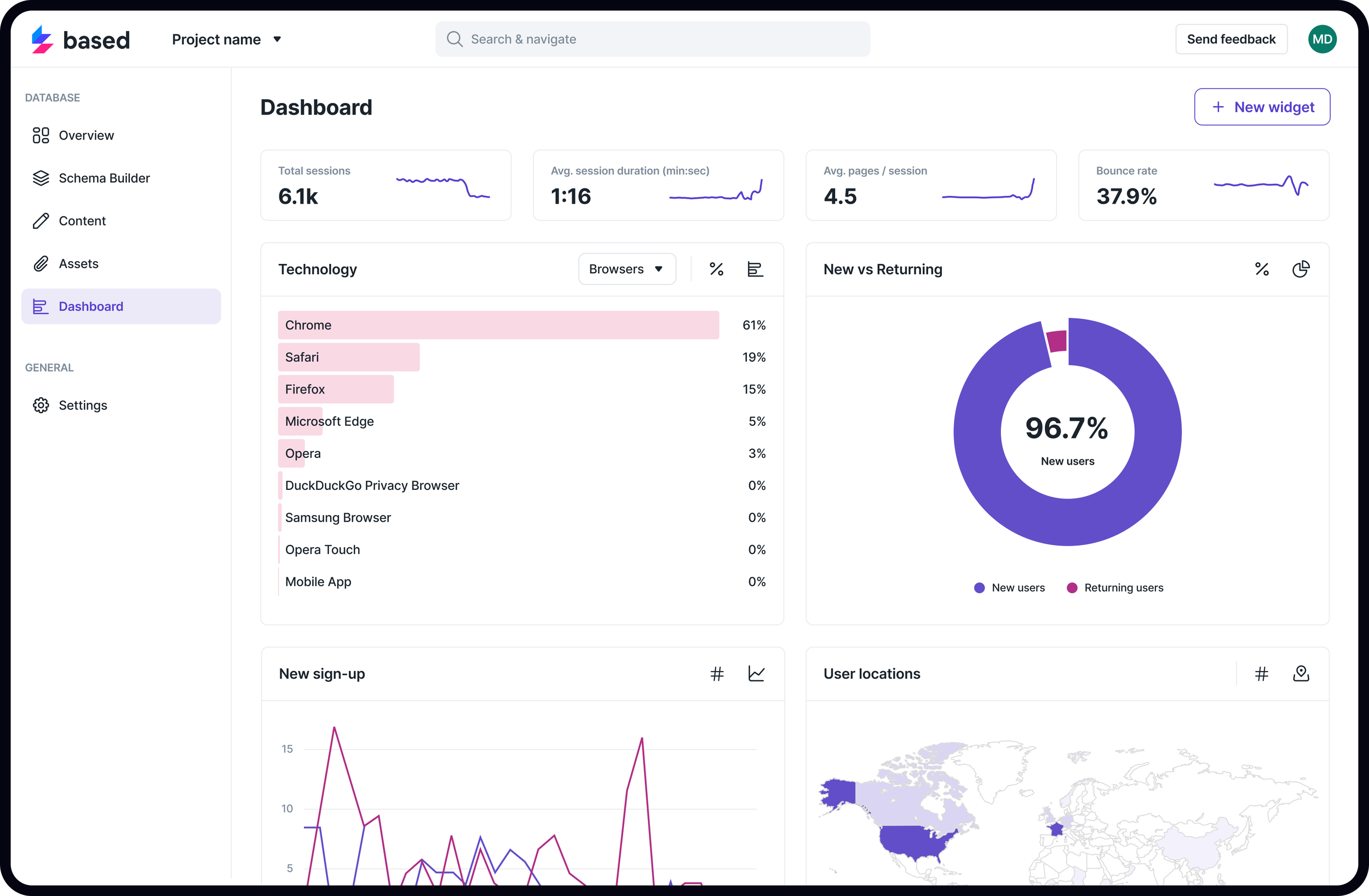
Task: Click the based logo
Action: pyautogui.click(x=80, y=39)
